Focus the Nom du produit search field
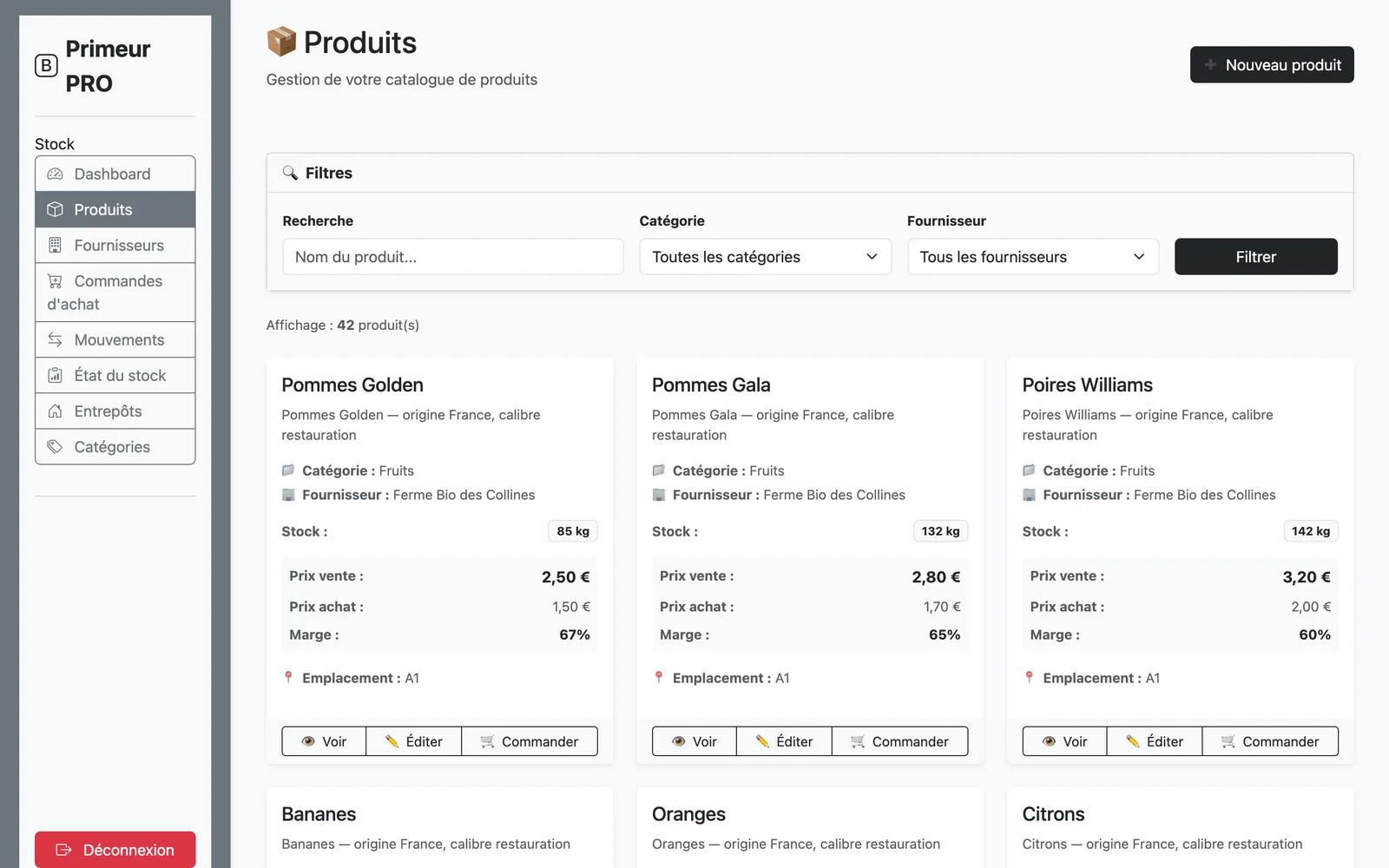 coord(453,257)
